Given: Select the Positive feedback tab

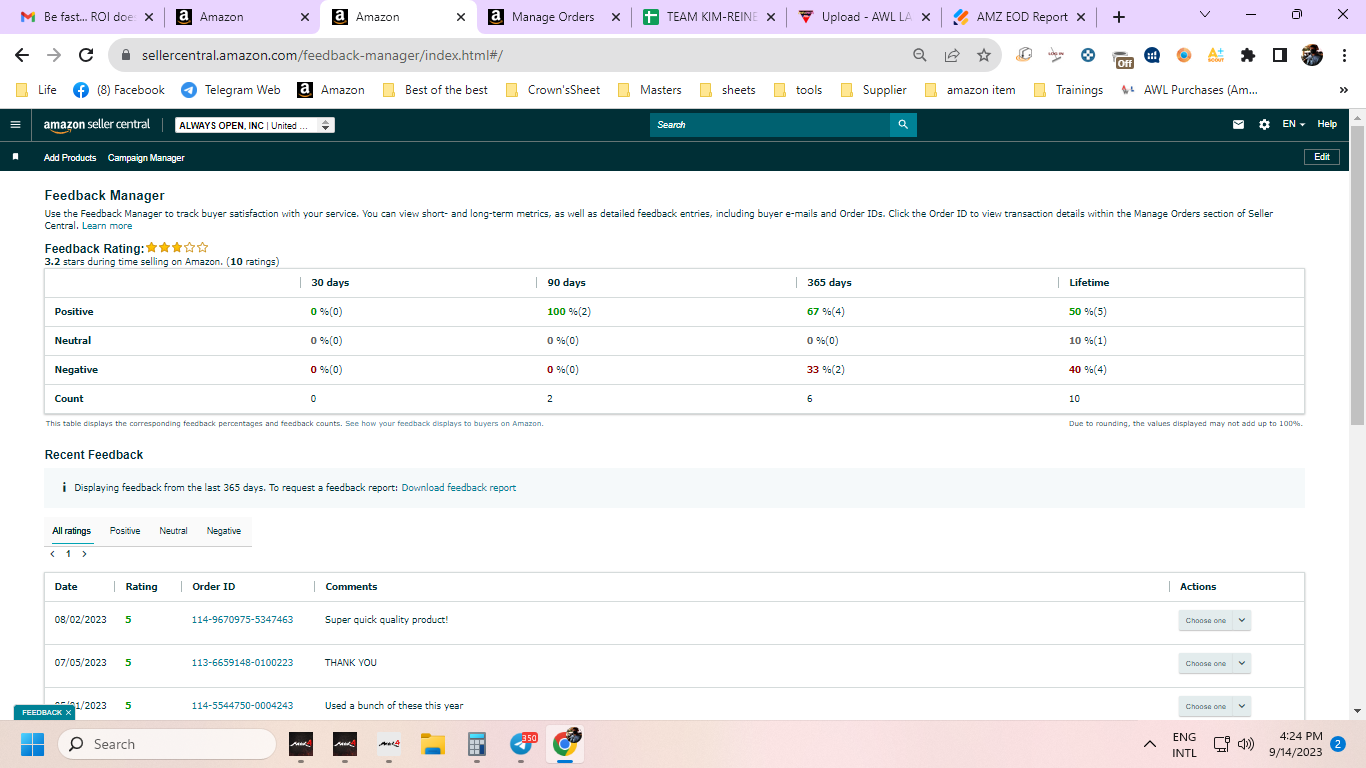Looking at the screenshot, I should [125, 531].
